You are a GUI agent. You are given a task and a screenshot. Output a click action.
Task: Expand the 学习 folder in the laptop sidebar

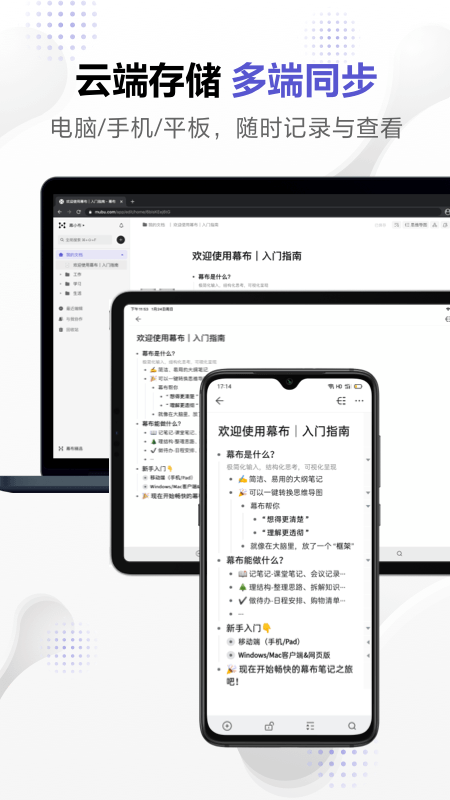(x=61, y=284)
